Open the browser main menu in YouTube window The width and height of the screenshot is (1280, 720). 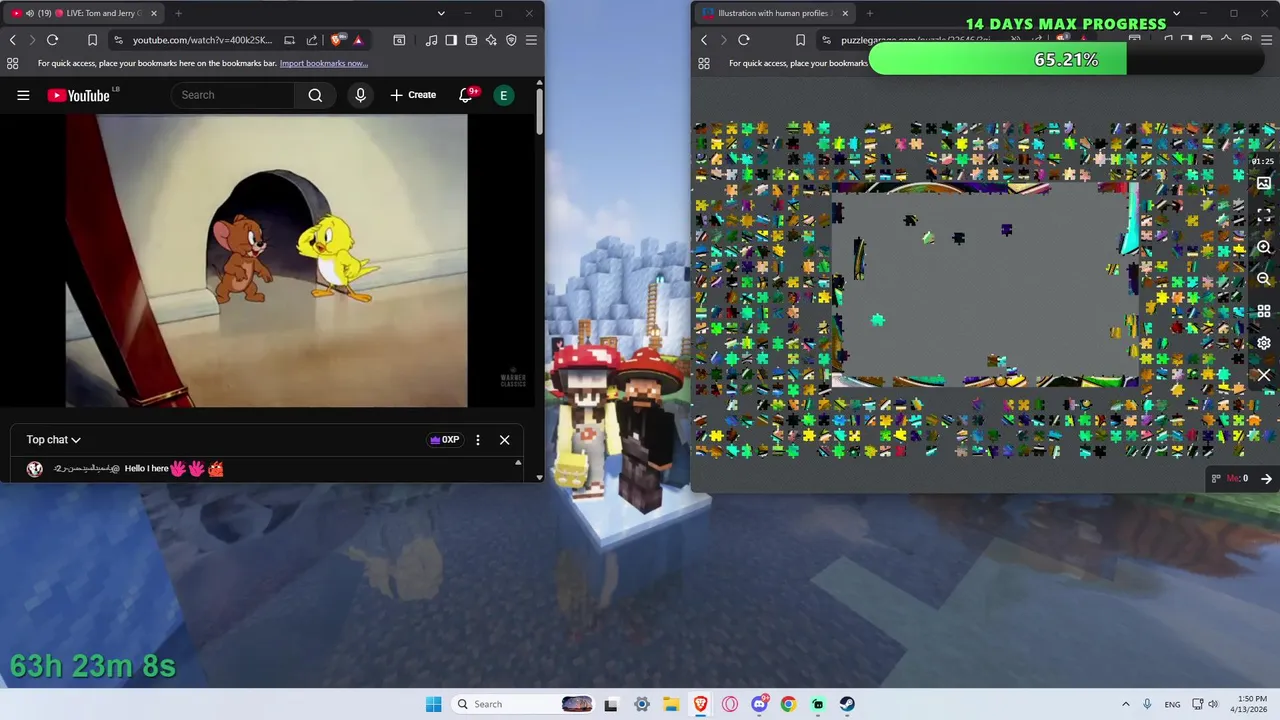(531, 40)
